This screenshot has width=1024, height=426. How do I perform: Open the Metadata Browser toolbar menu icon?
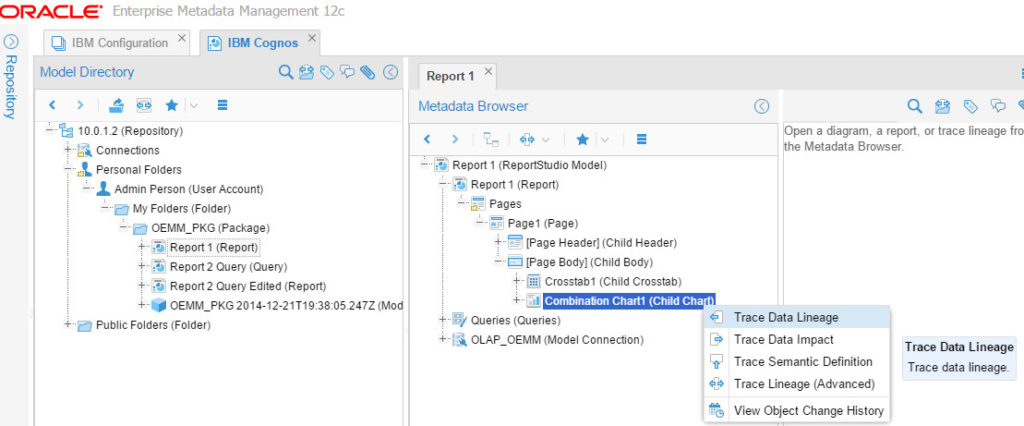pyautogui.click(x=641, y=139)
